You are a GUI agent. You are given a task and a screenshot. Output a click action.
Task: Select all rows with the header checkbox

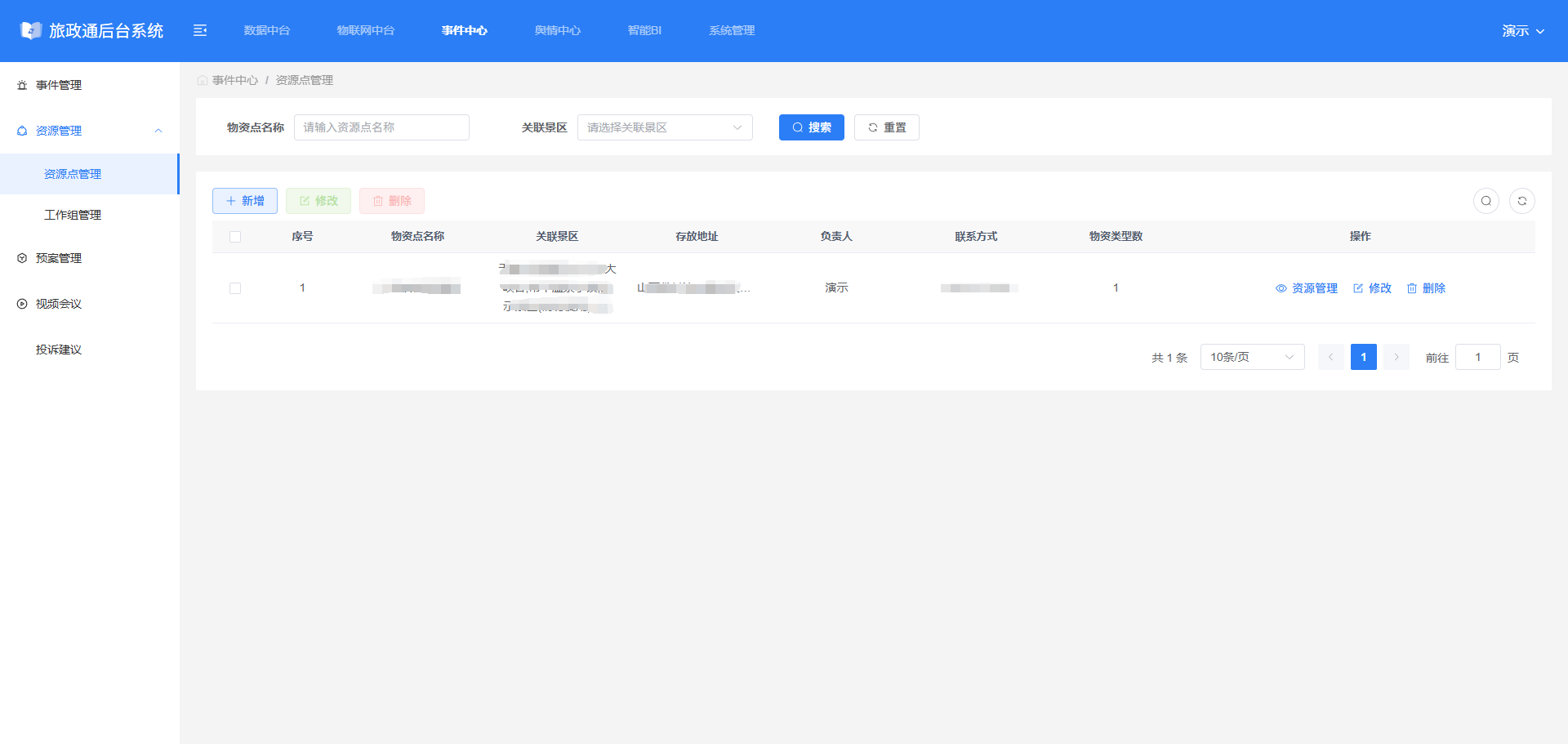[235, 237]
